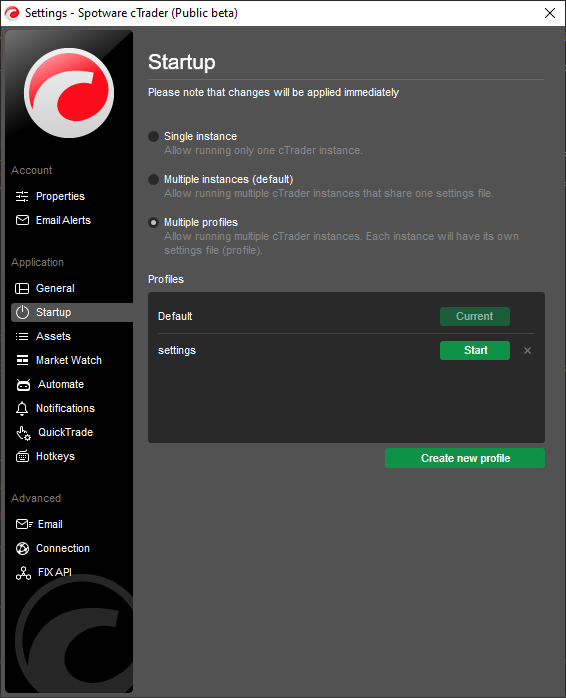
Task: Click the Single instance label text
Action: click(200, 137)
